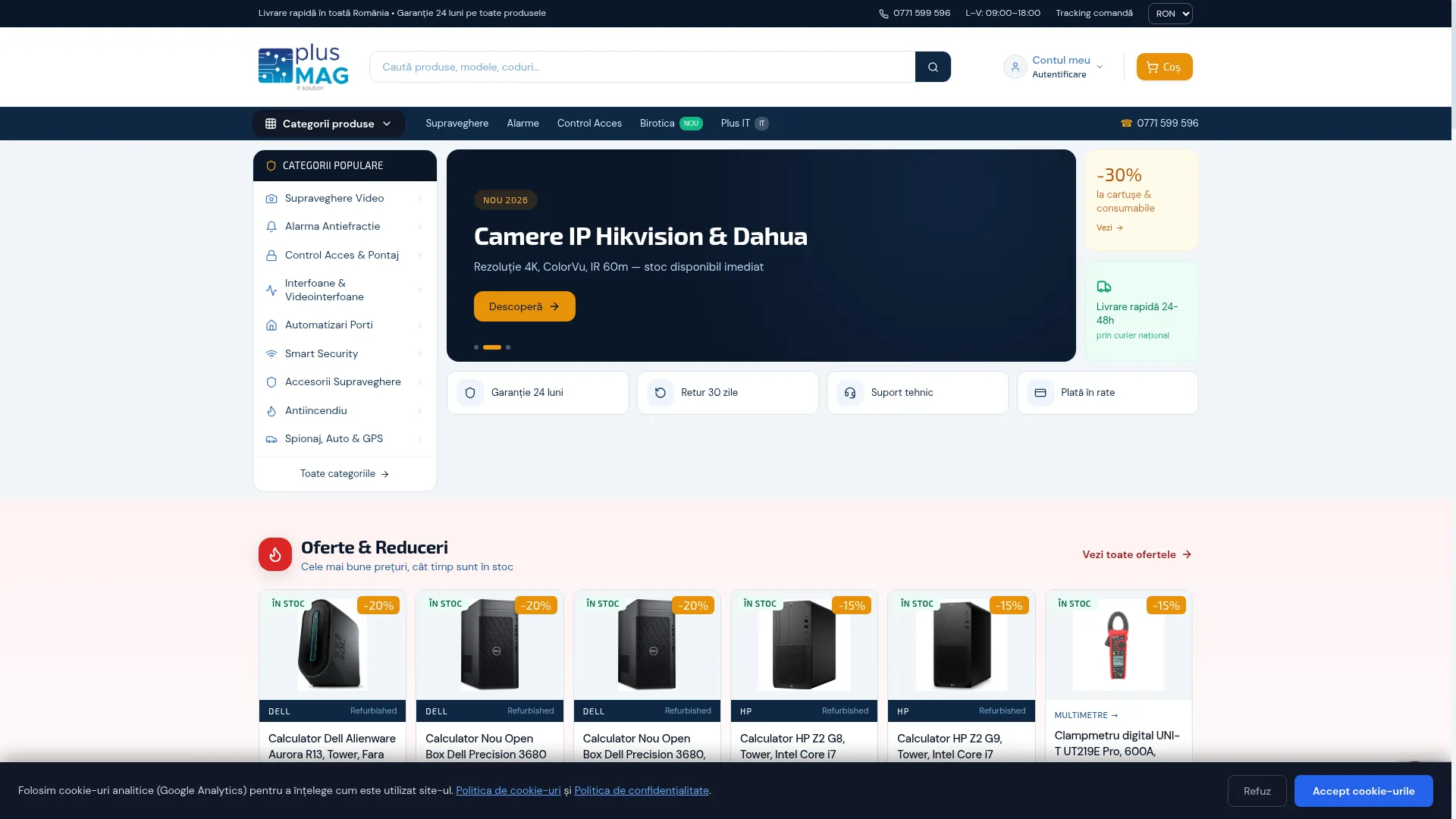
Task: Click the flame icon beside Antiincendiu
Action: click(271, 411)
